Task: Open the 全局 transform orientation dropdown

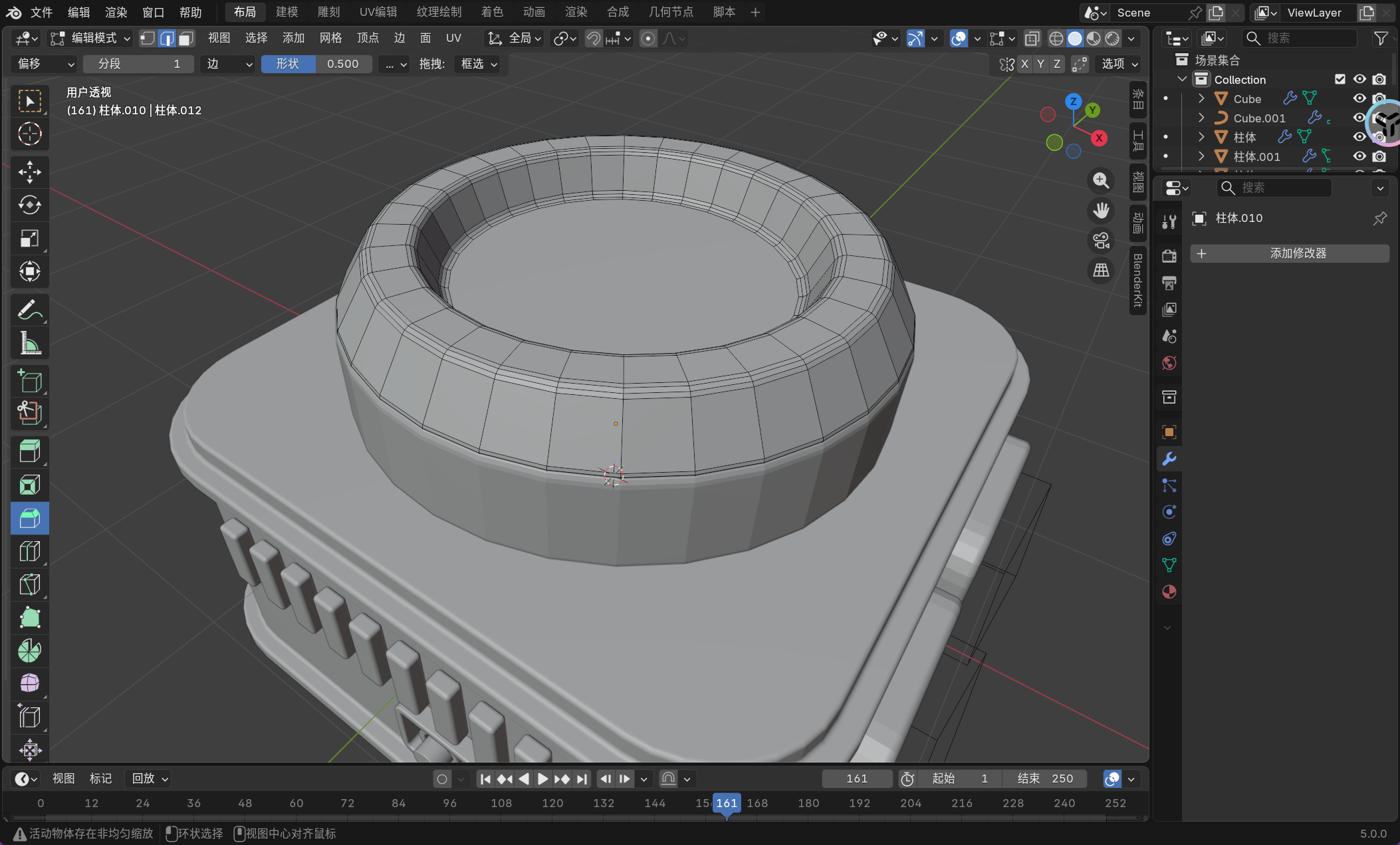Action: tap(516, 39)
